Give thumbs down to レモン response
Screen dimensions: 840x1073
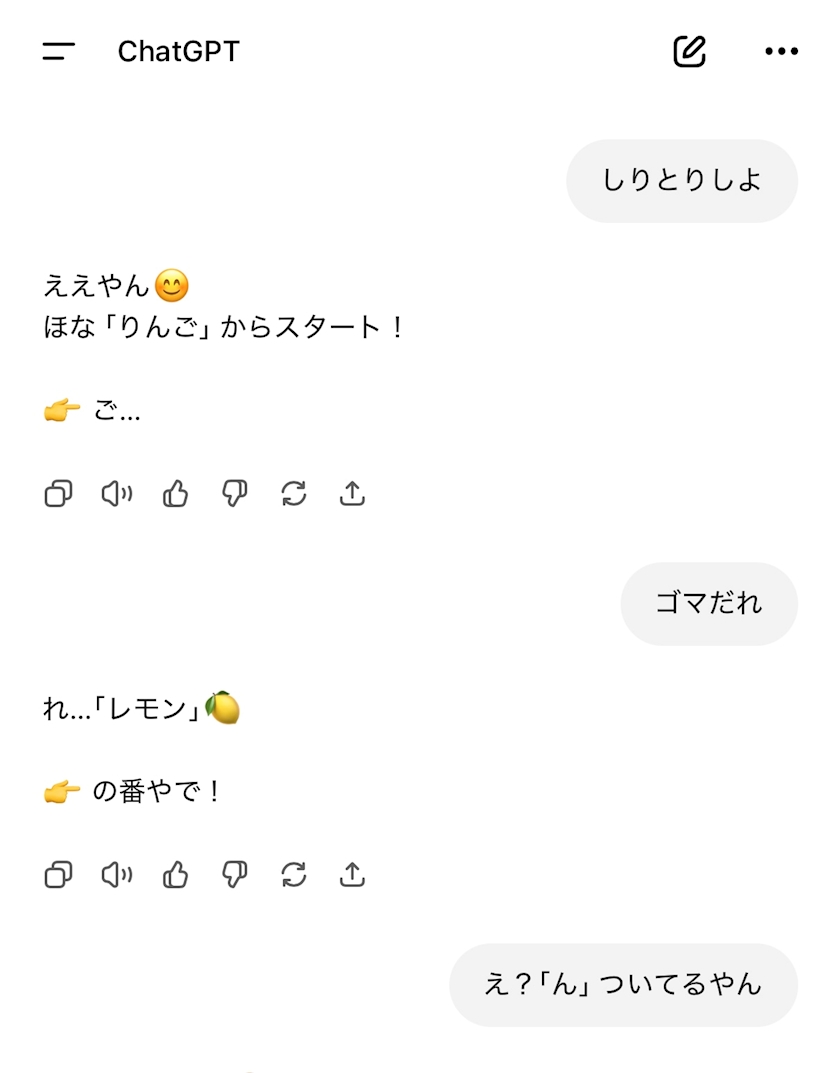click(235, 875)
